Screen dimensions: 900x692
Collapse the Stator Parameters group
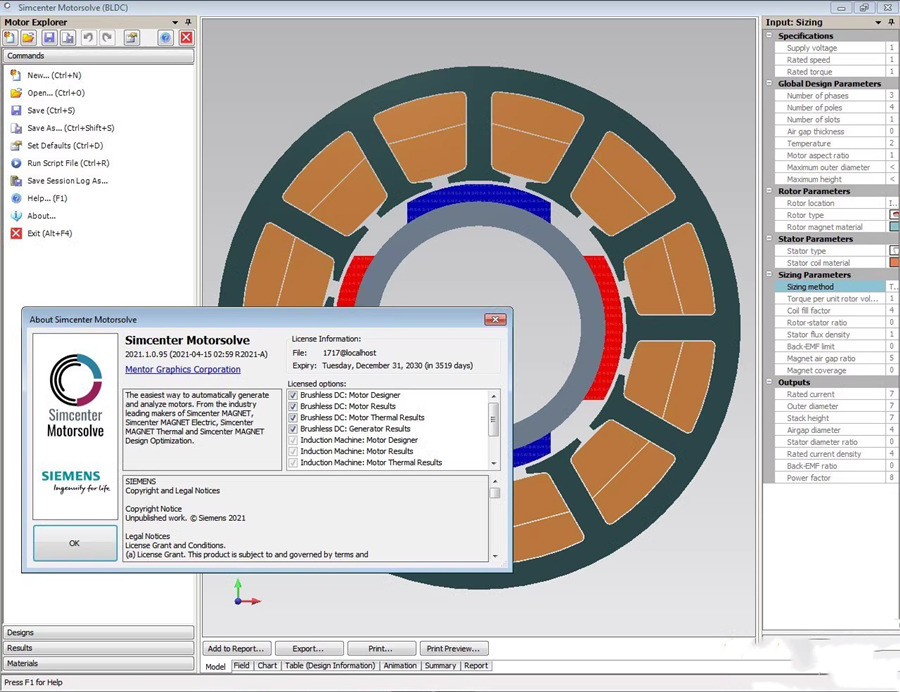pyautogui.click(x=769, y=238)
